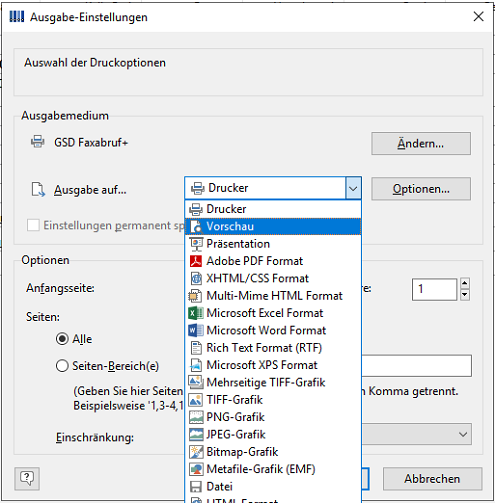Choose the Microsoft Excel Format icon
Image resolution: width=495 pixels, height=504 pixels.
coord(196,313)
